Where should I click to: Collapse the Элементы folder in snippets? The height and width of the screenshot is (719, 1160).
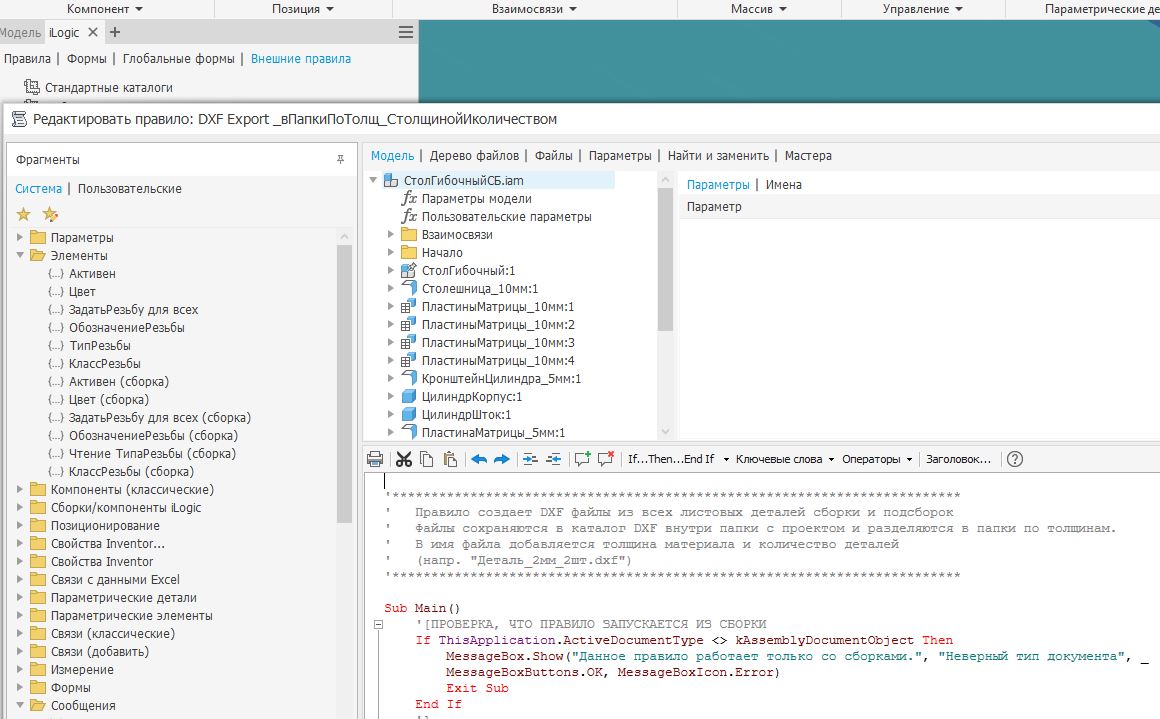point(21,256)
